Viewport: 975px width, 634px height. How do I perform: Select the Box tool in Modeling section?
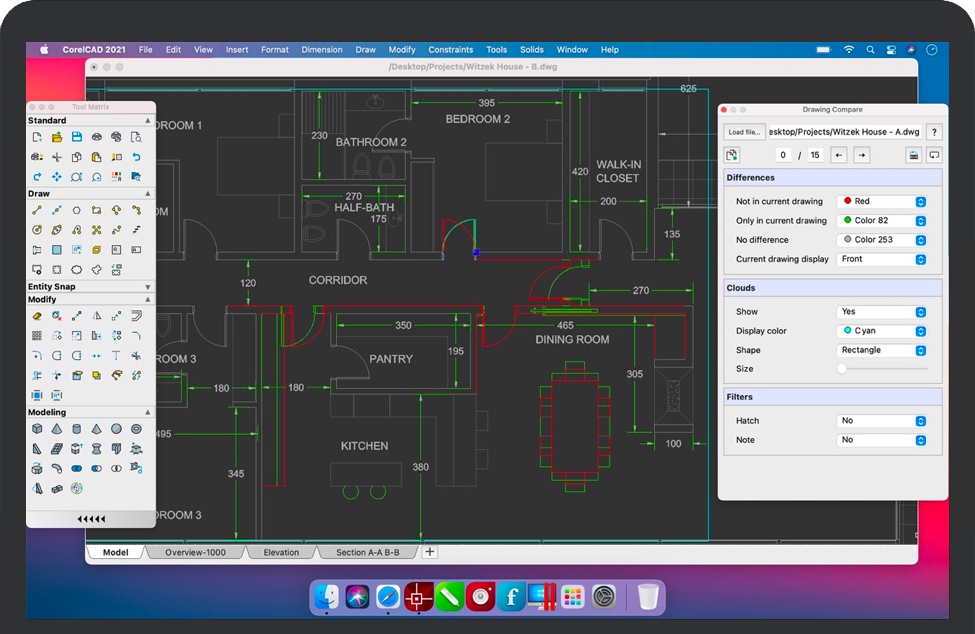pyautogui.click(x=36, y=429)
